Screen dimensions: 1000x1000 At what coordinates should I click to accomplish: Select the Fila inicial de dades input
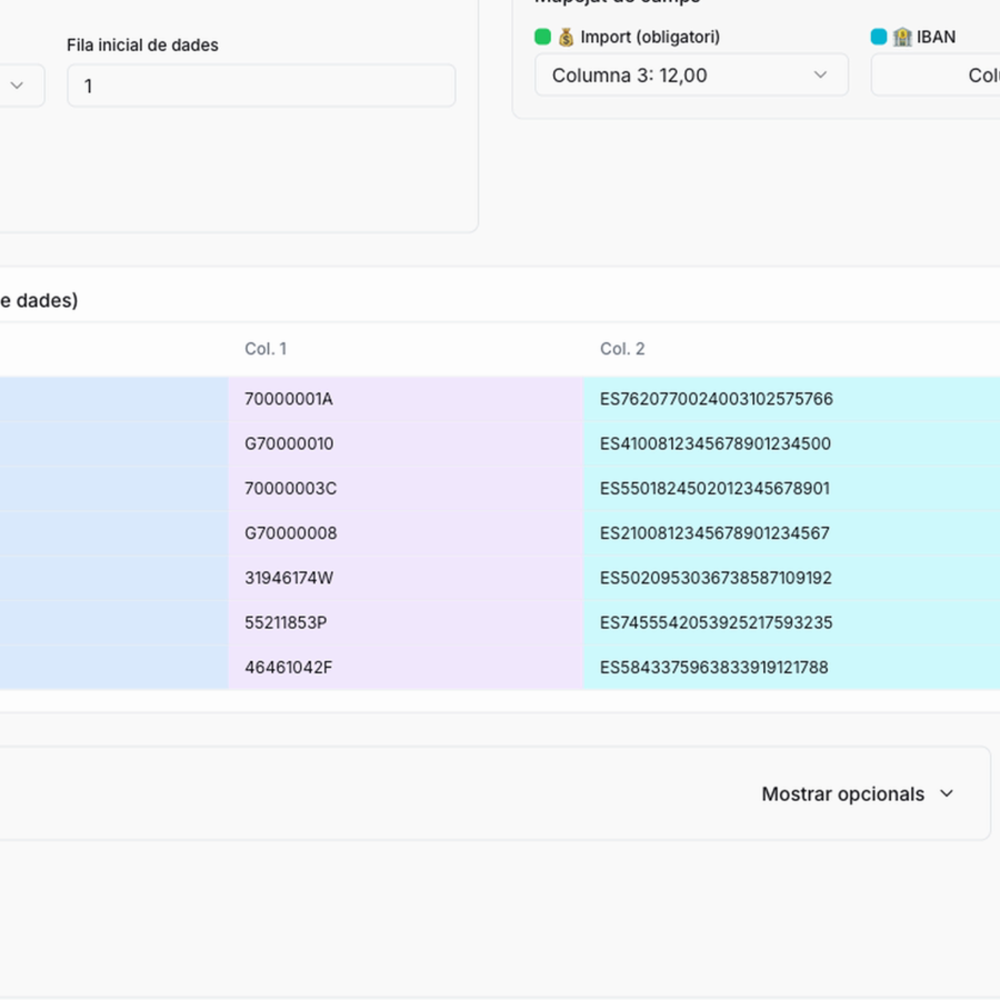pos(260,86)
